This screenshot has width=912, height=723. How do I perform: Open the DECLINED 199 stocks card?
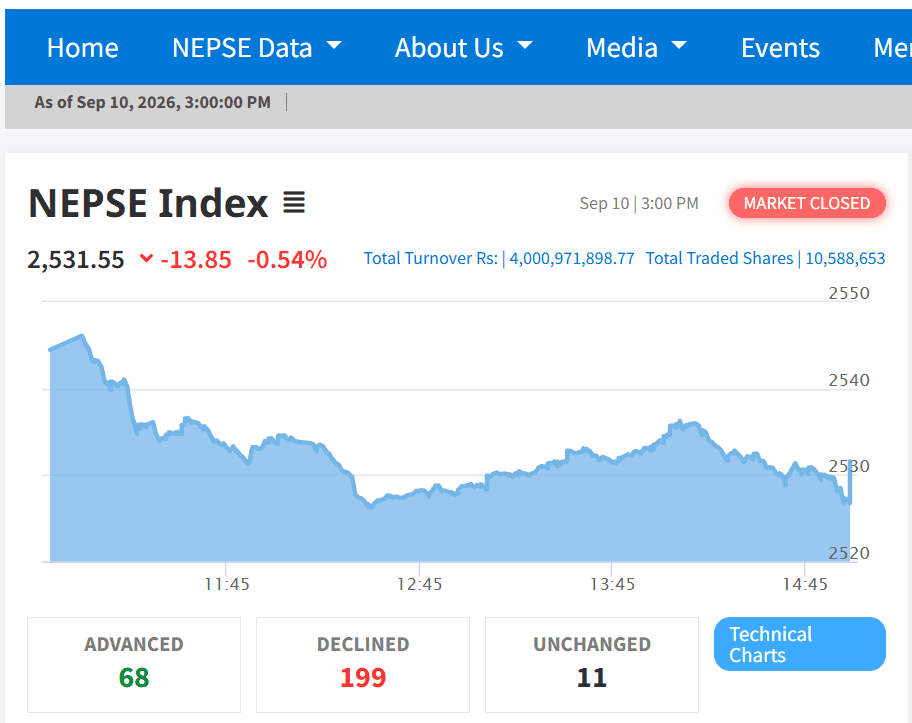363,665
